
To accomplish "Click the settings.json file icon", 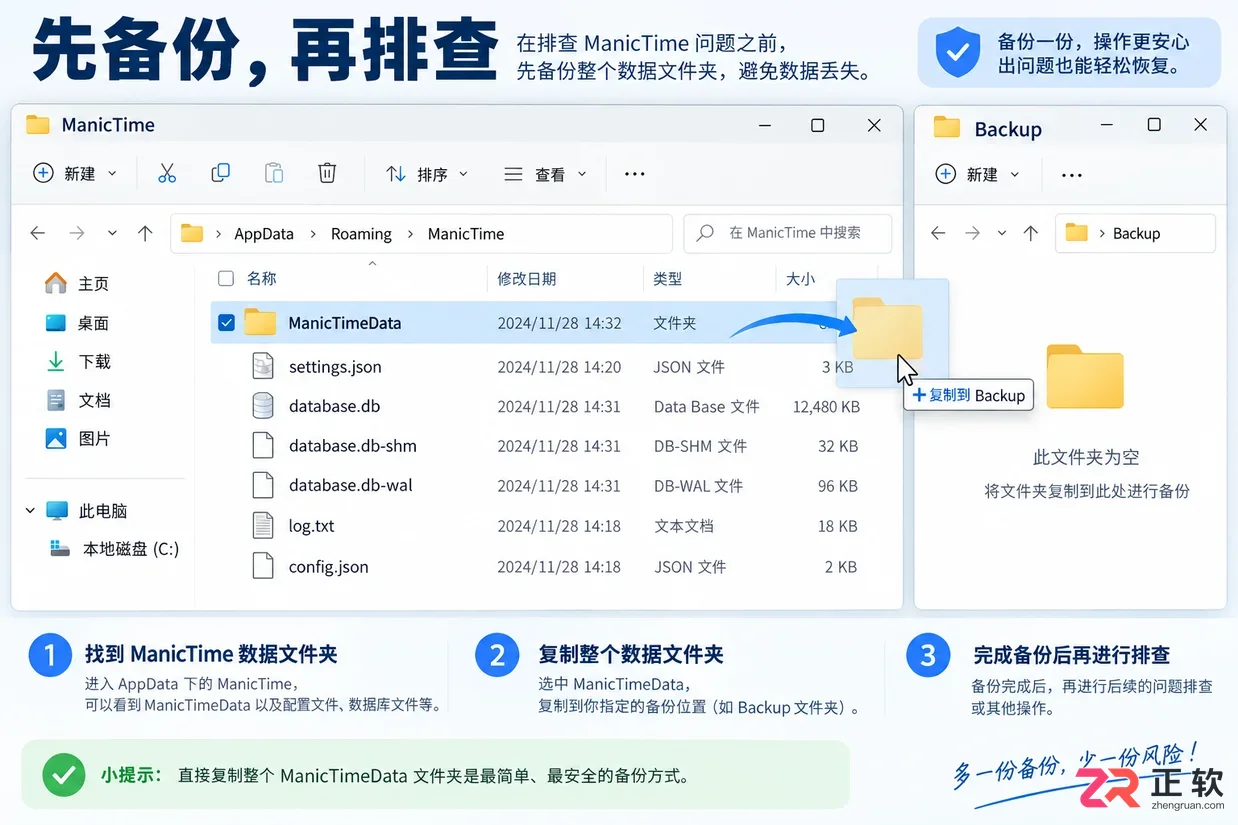I will (x=262, y=366).
